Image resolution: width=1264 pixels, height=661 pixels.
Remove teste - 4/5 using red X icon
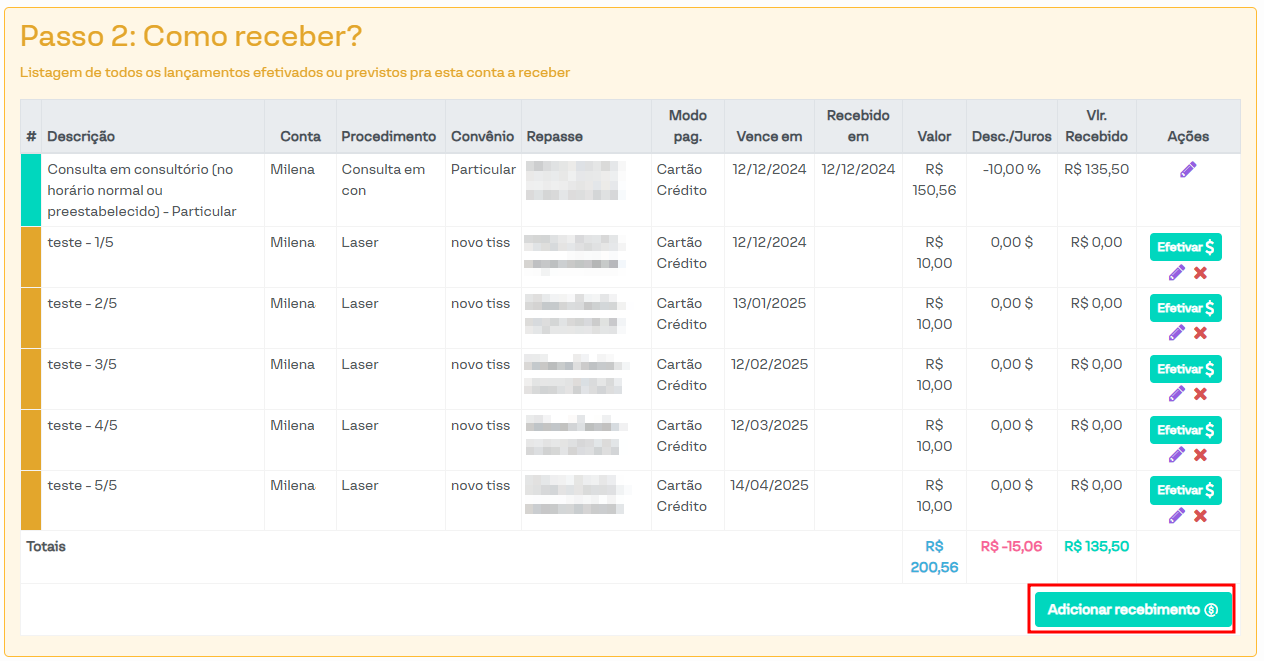tap(1200, 455)
